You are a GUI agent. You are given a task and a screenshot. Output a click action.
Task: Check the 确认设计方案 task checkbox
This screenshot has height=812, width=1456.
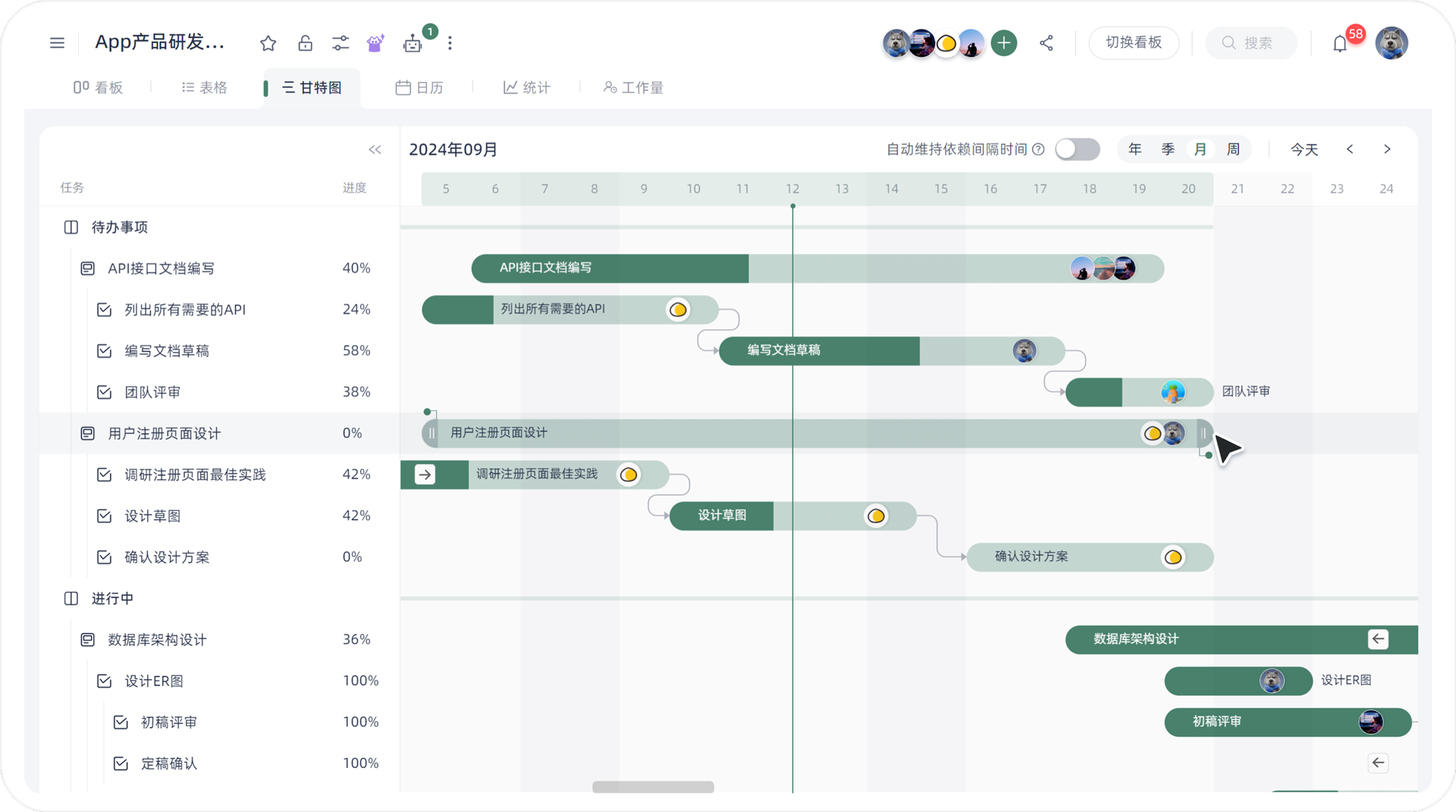[103, 557]
